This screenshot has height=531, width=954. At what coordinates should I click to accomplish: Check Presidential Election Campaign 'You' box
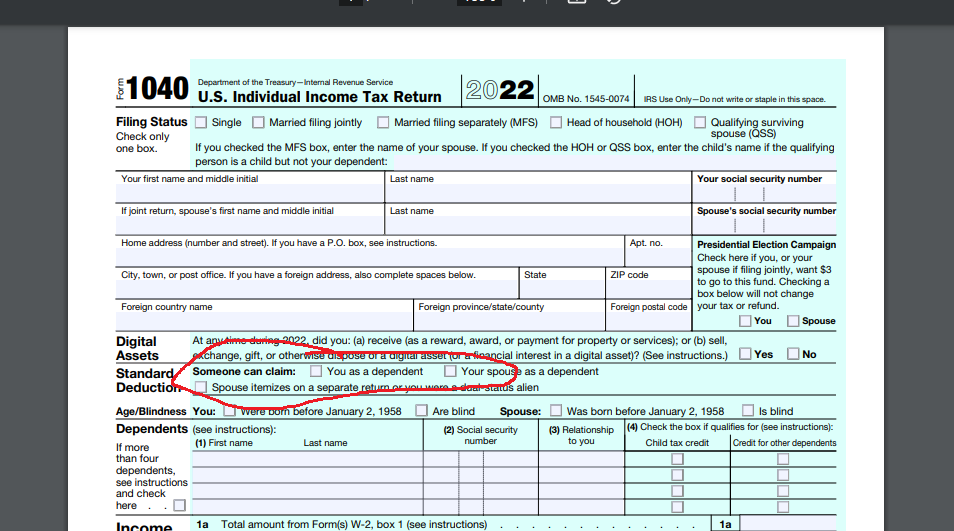coord(745,321)
